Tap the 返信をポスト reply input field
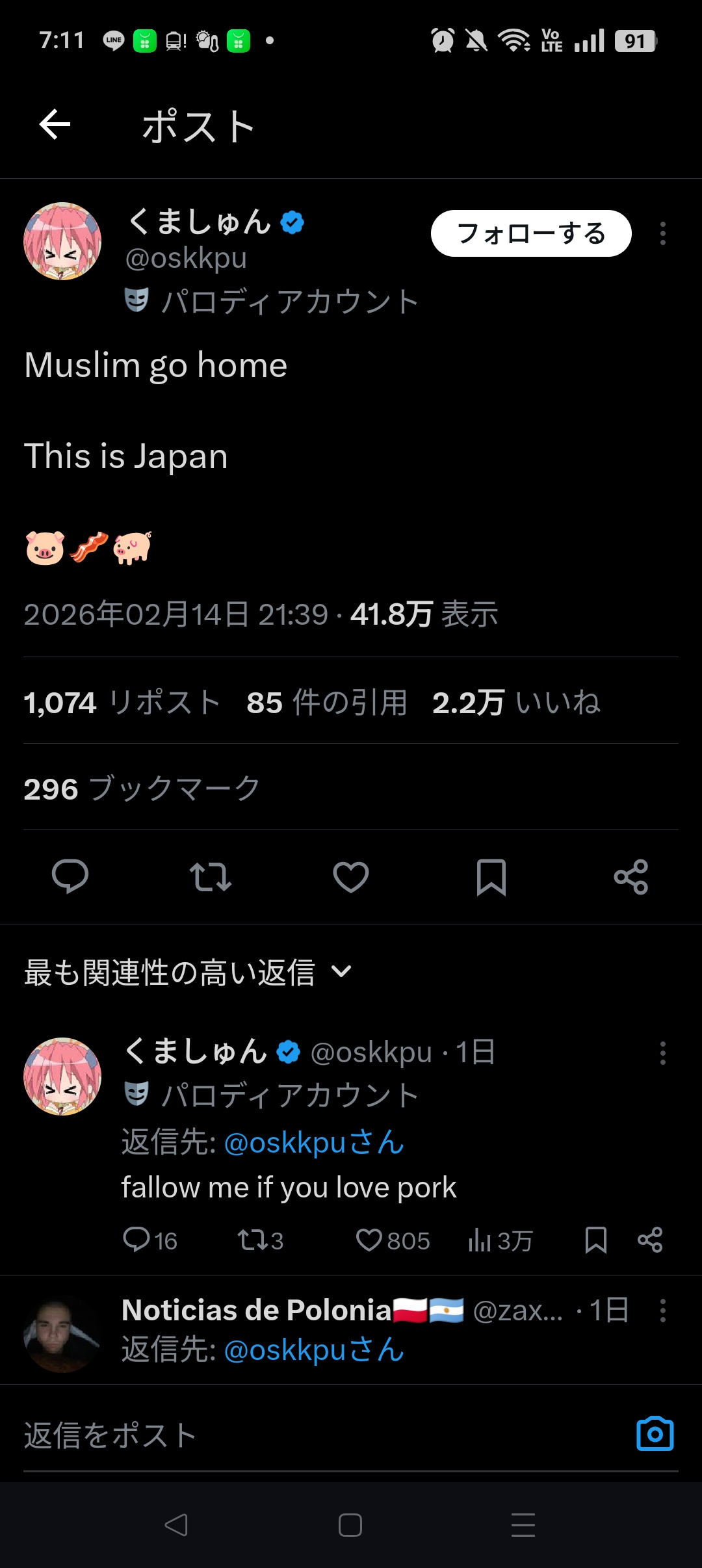The height and width of the screenshot is (1568, 702). pyautogui.click(x=325, y=1435)
